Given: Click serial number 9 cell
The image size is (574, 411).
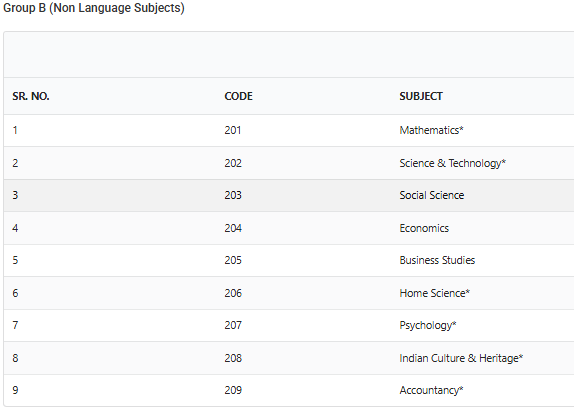Looking at the screenshot, I should (x=15, y=390).
